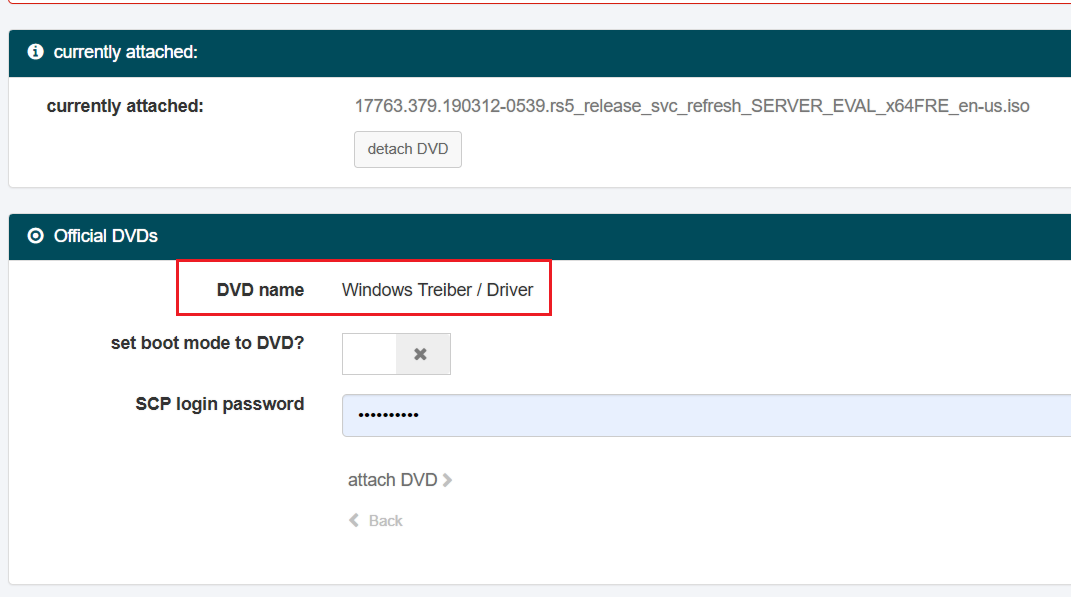The width and height of the screenshot is (1071, 597).
Task: Click the left chevron before Back
Action: click(x=354, y=520)
